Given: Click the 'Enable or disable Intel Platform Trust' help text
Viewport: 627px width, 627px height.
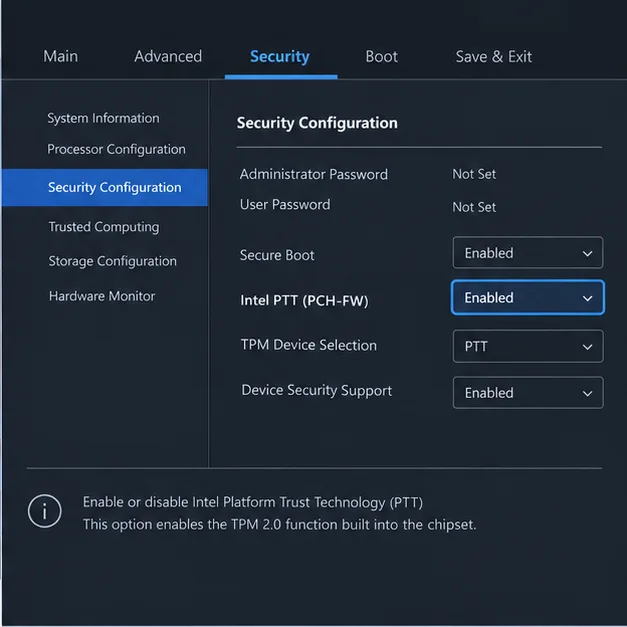Looking at the screenshot, I should (253, 503).
